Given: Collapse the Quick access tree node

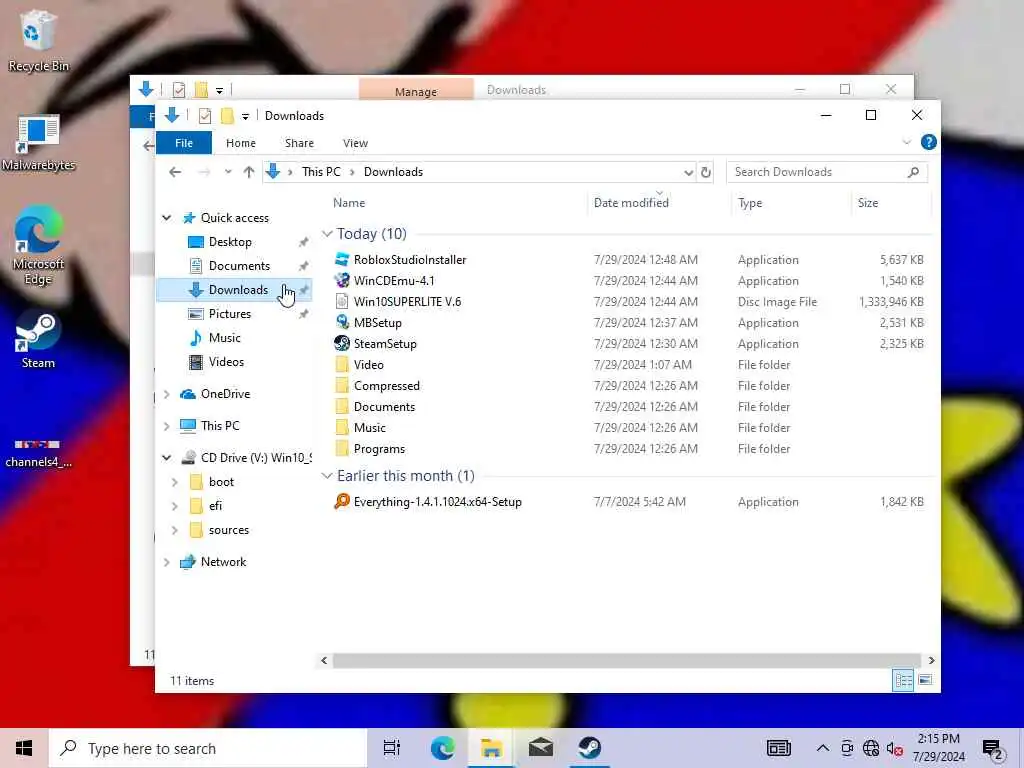Looking at the screenshot, I should 167,217.
